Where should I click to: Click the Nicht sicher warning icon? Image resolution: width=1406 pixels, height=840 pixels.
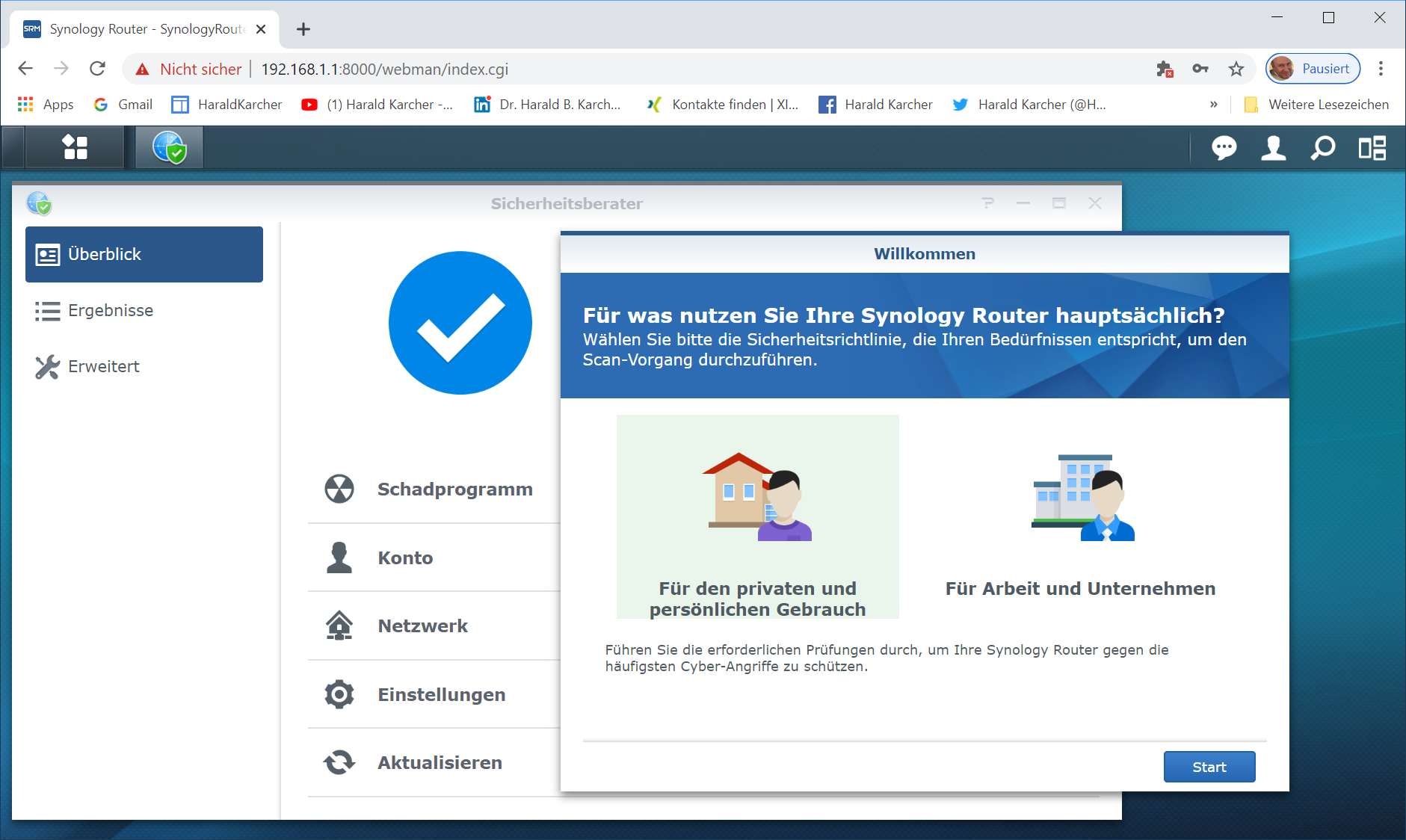point(142,70)
